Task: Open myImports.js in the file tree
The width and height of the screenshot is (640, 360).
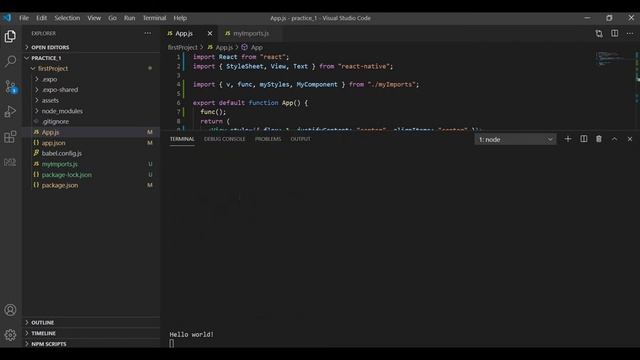Action: pos(91,164)
